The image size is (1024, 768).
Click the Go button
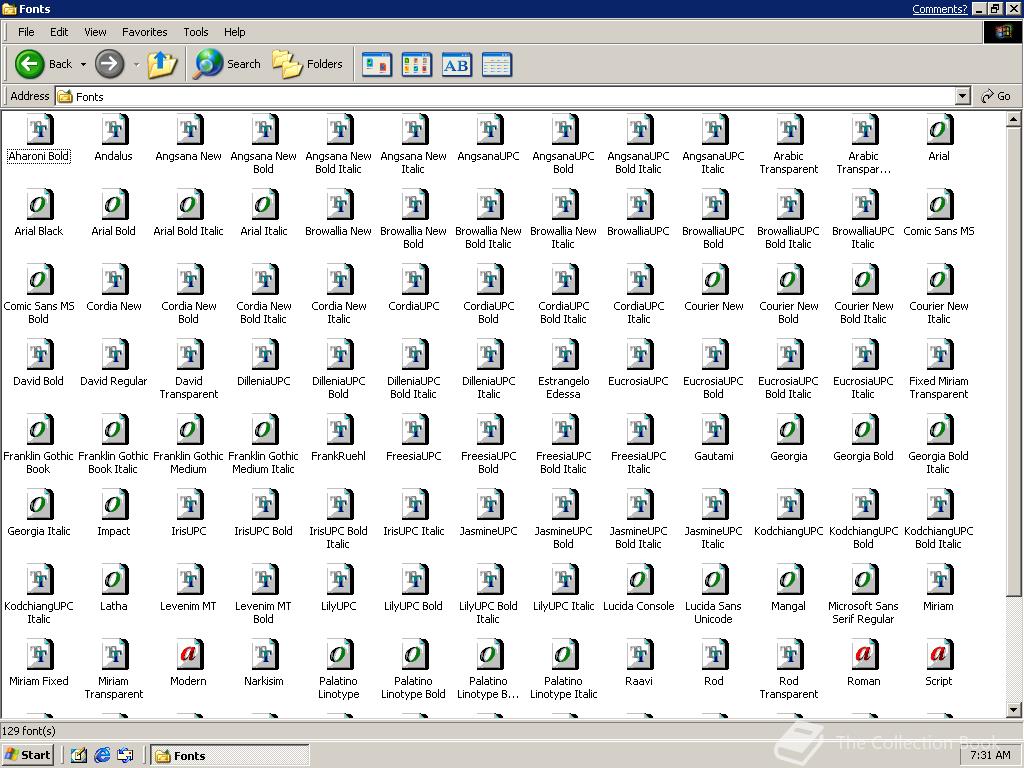[996, 96]
